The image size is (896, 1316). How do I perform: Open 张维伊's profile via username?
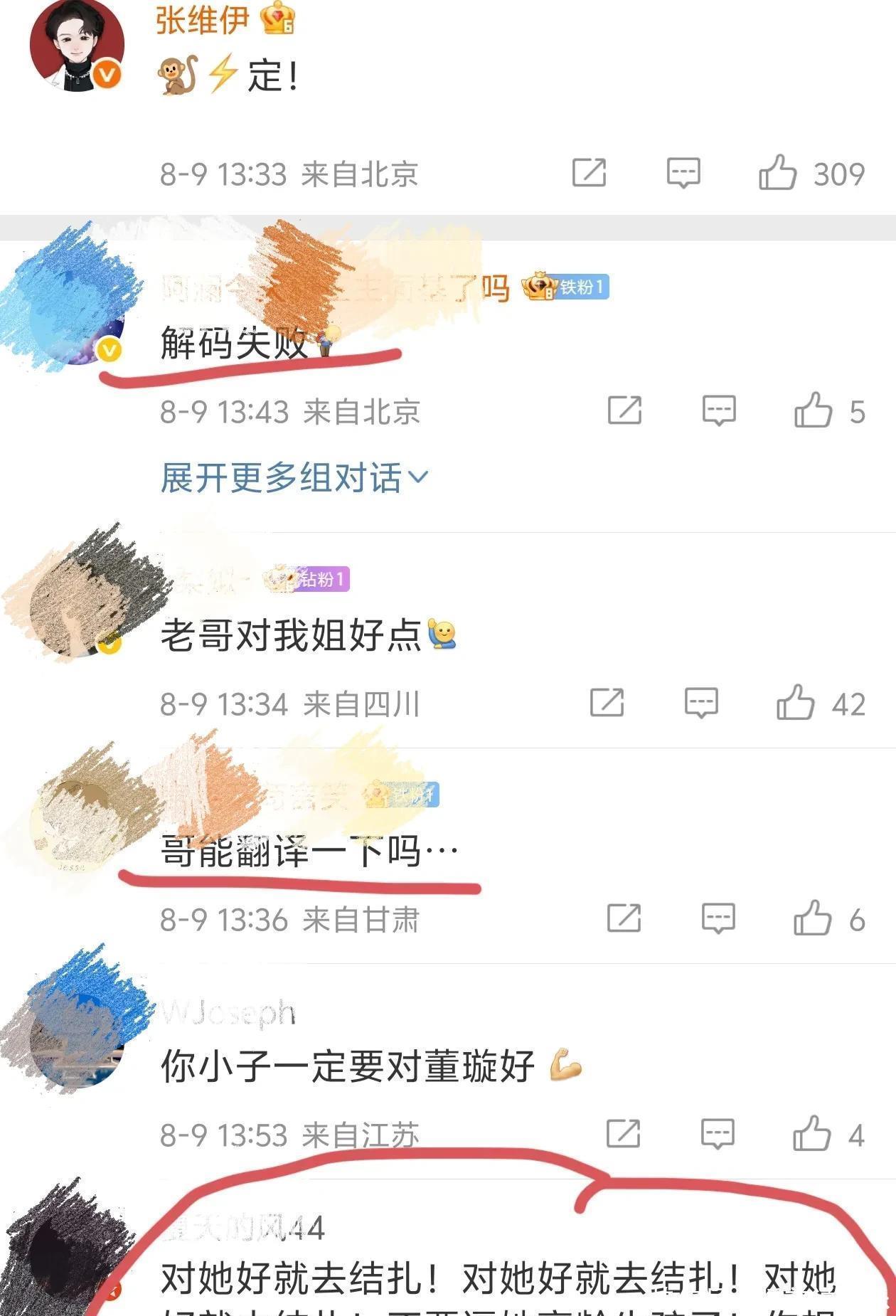tap(202, 19)
